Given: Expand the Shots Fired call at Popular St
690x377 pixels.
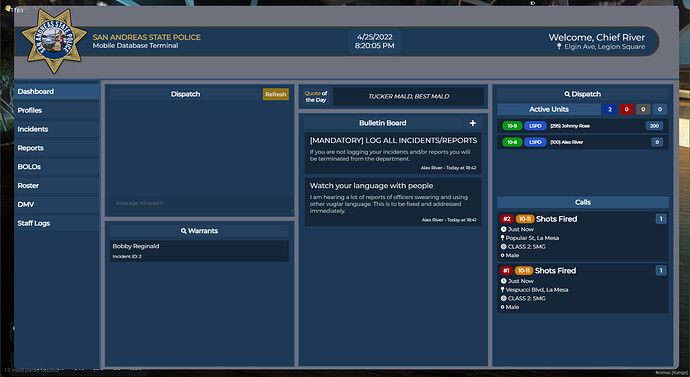Looking at the screenshot, I should [583, 237].
